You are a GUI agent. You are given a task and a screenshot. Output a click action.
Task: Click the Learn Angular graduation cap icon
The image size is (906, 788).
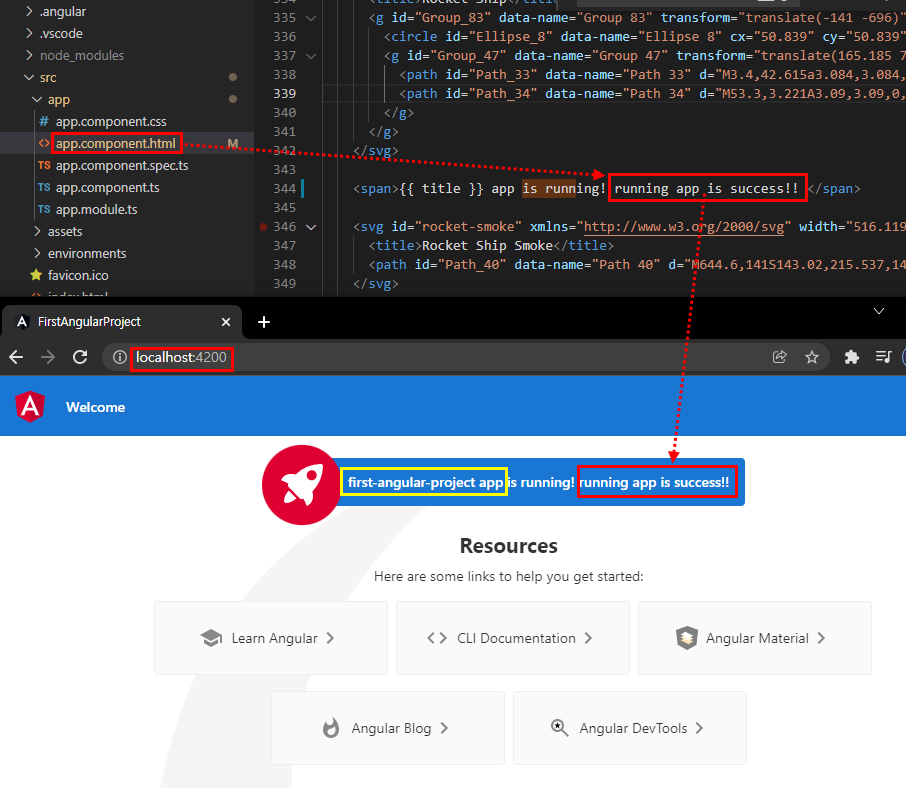211,638
